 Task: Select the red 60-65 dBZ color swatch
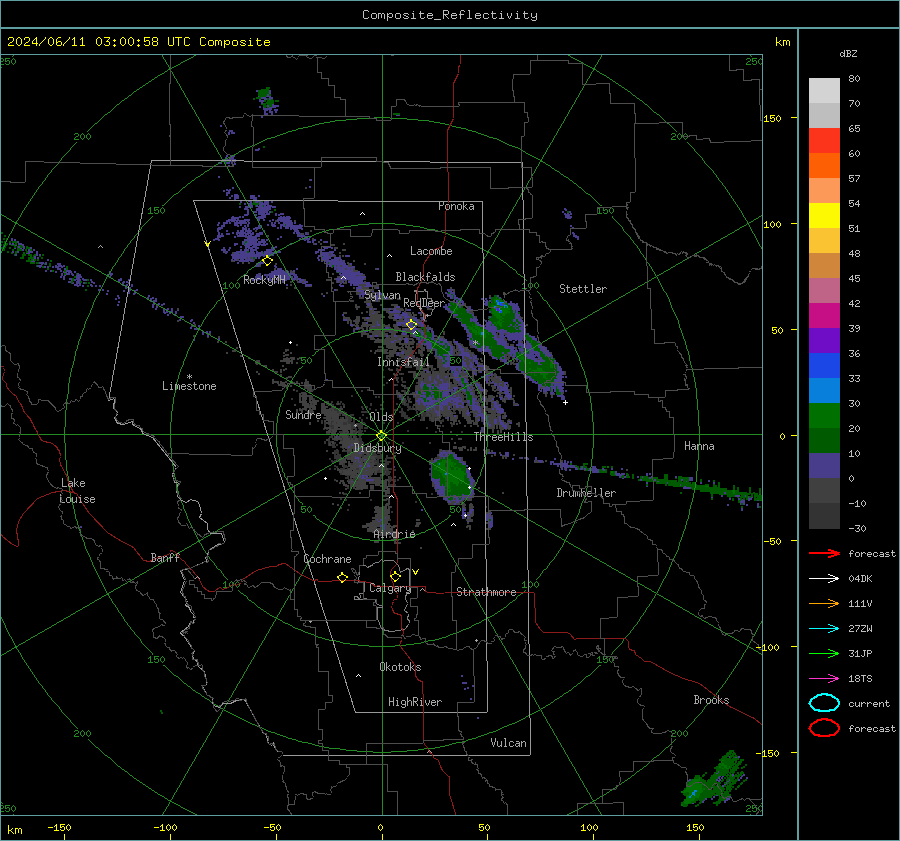pyautogui.click(x=824, y=141)
